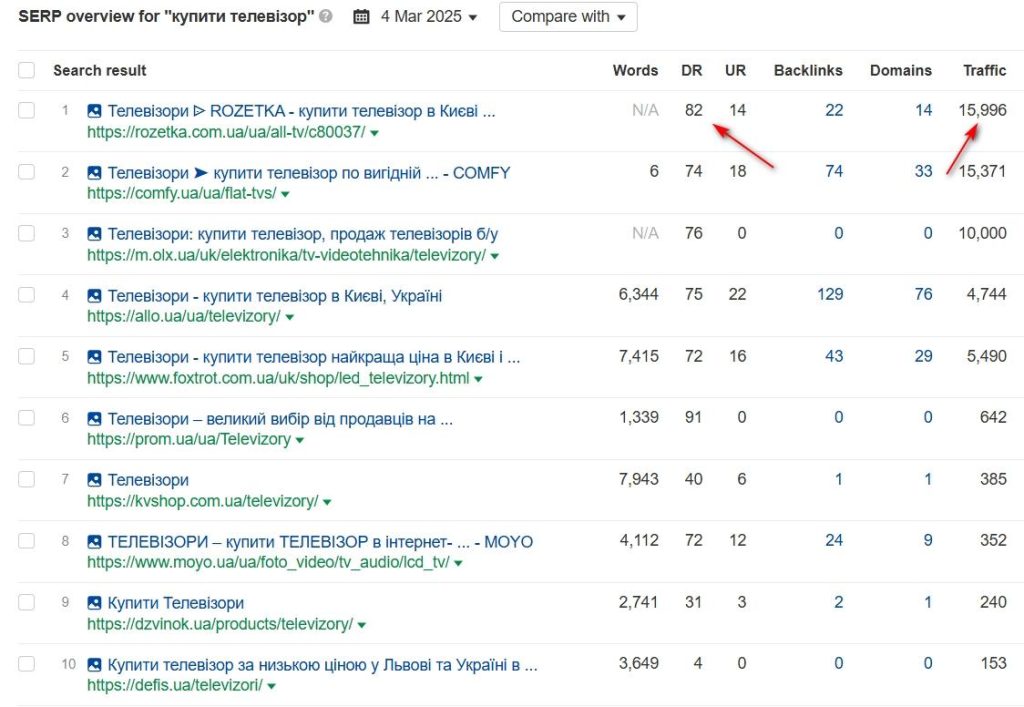This screenshot has width=1024, height=707.
Task: Open the COMFY result title link
Action: (x=308, y=173)
